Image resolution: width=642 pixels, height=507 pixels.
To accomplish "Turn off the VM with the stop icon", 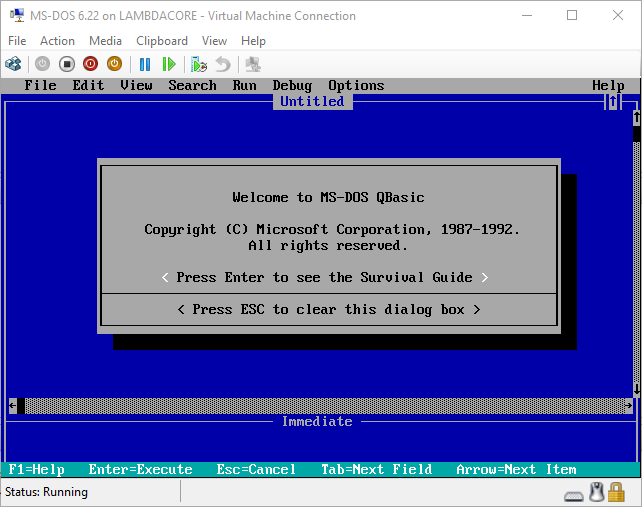I will pos(67,64).
